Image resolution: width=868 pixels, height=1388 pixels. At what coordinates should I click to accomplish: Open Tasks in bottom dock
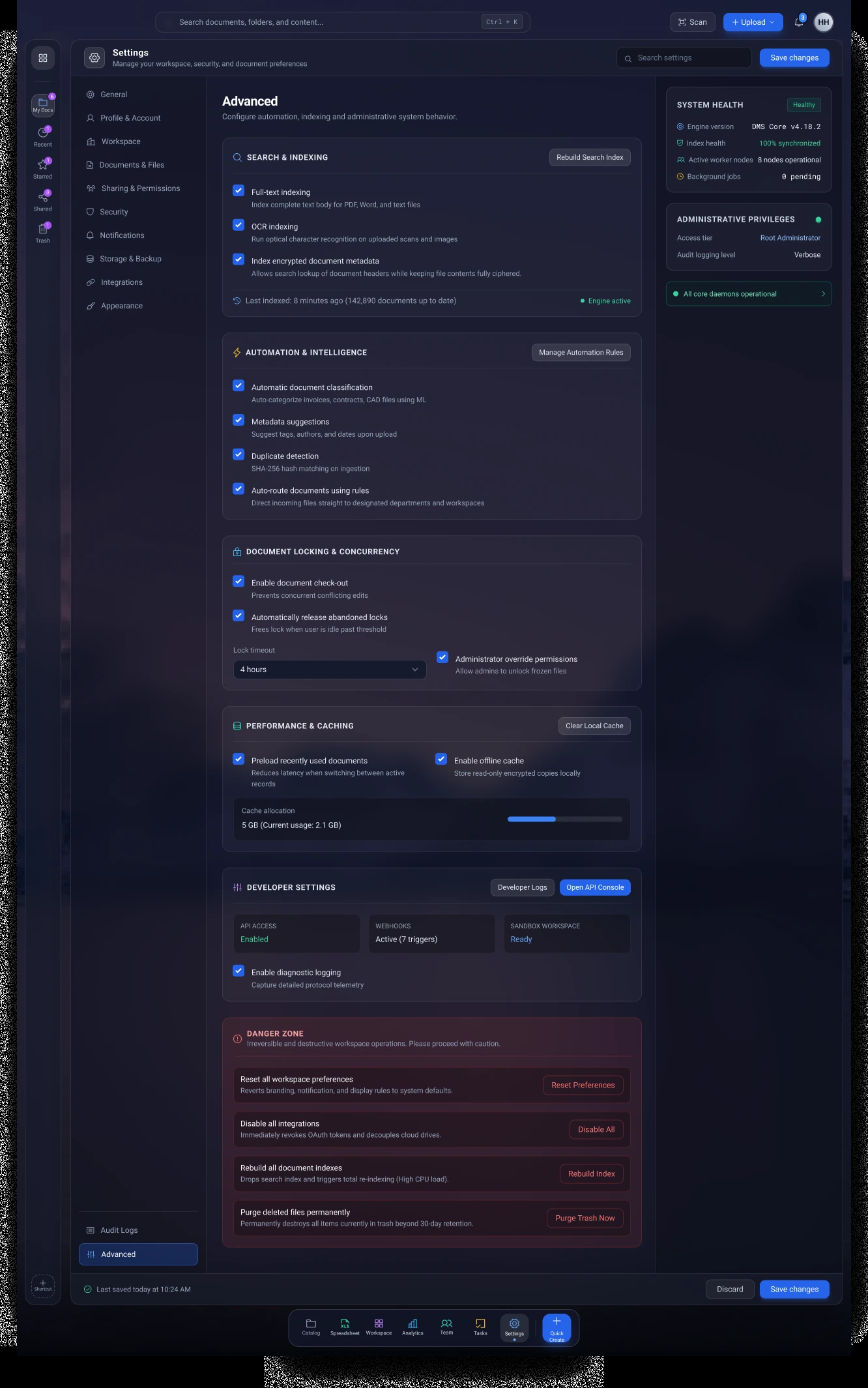480,1327
